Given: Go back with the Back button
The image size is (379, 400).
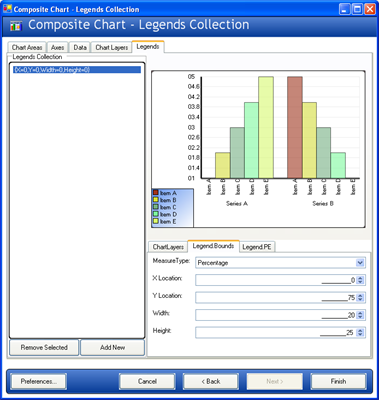Looking at the screenshot, I should [x=211, y=381].
